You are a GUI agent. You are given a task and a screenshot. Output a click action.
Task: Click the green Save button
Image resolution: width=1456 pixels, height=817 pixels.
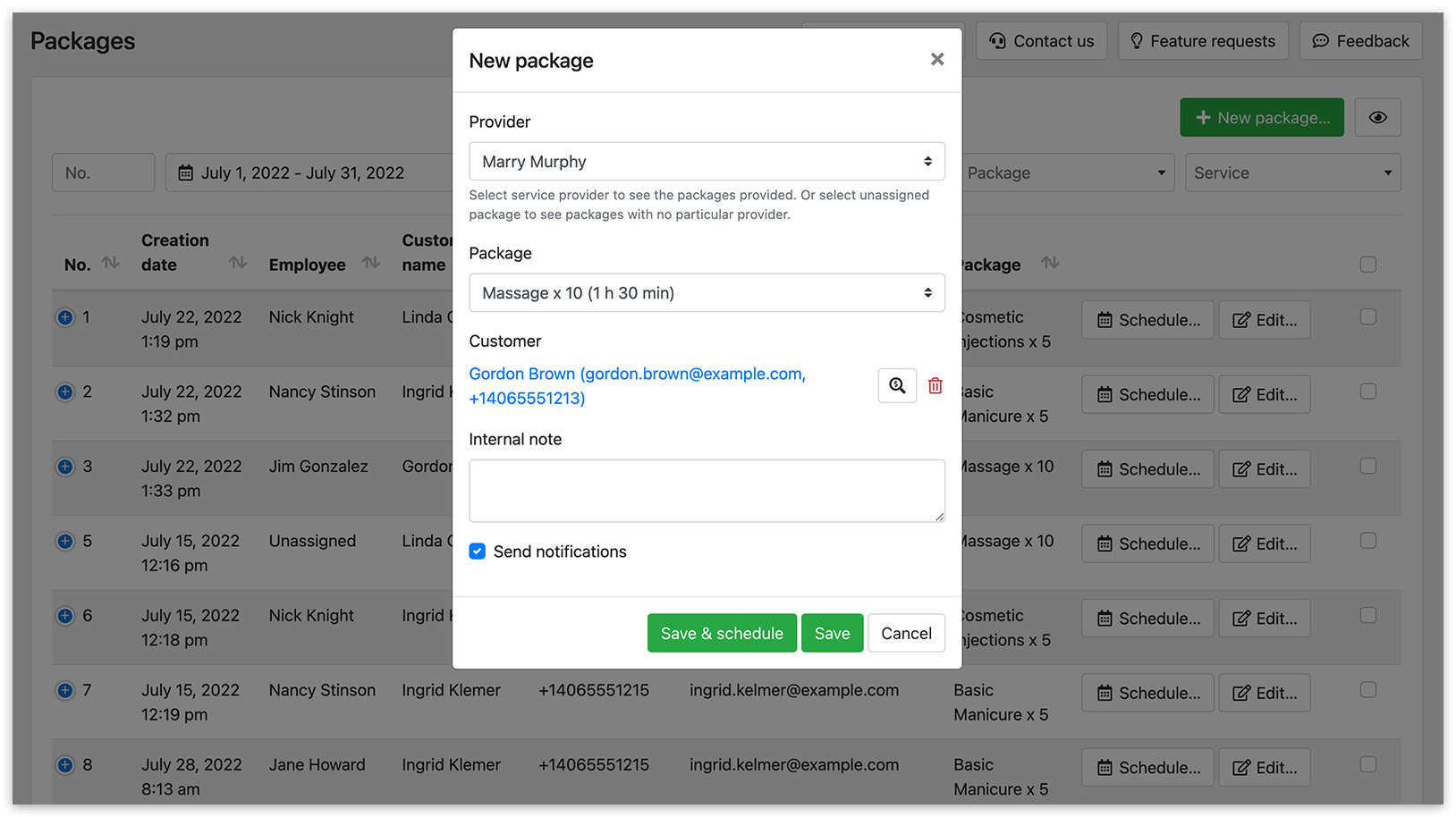pos(832,633)
